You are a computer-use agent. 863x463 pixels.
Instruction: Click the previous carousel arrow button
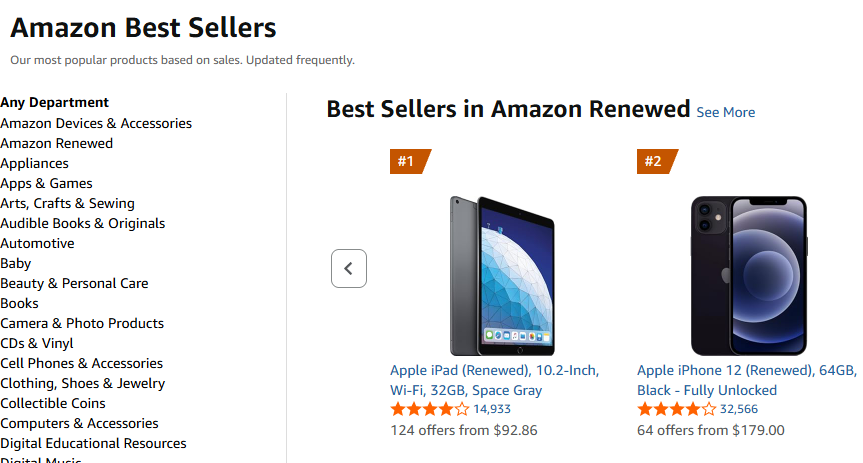[x=349, y=268]
